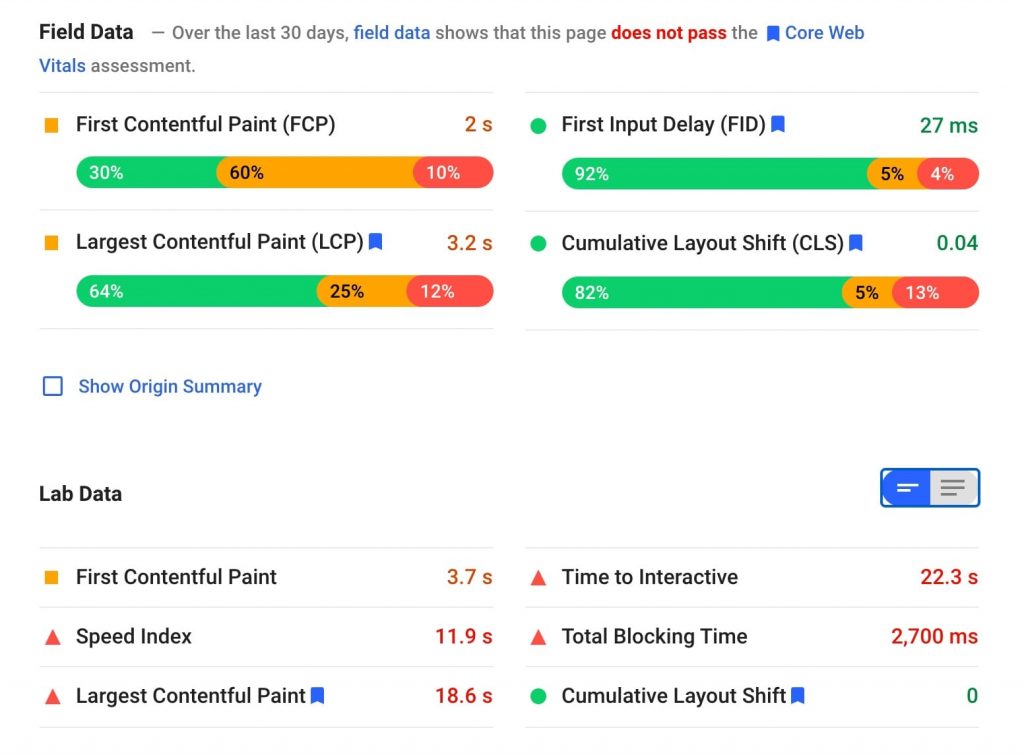Open the field data link in the description
This screenshot has width=1024, height=755.
pos(392,32)
